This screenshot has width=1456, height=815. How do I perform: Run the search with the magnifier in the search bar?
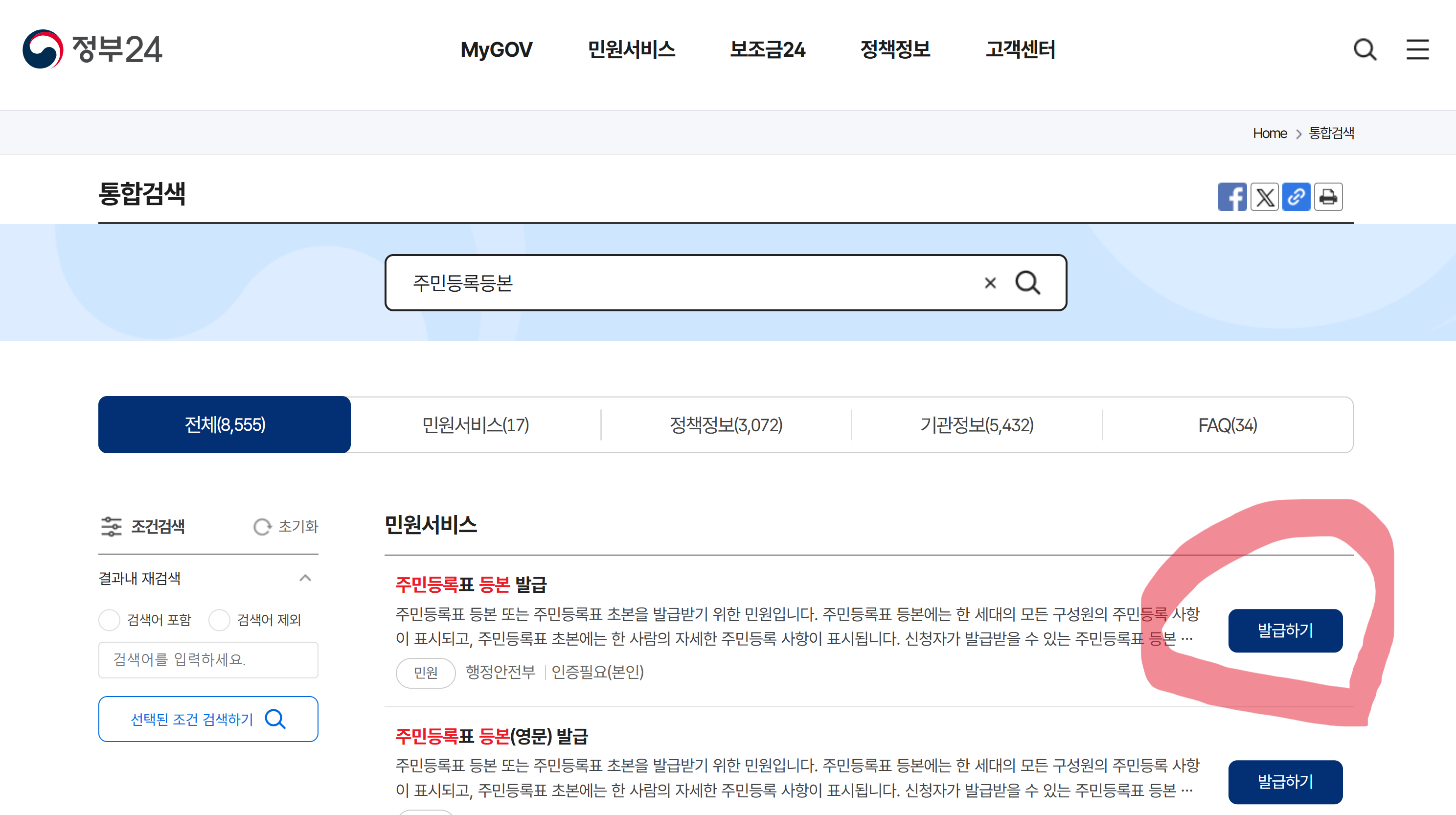(x=1027, y=283)
